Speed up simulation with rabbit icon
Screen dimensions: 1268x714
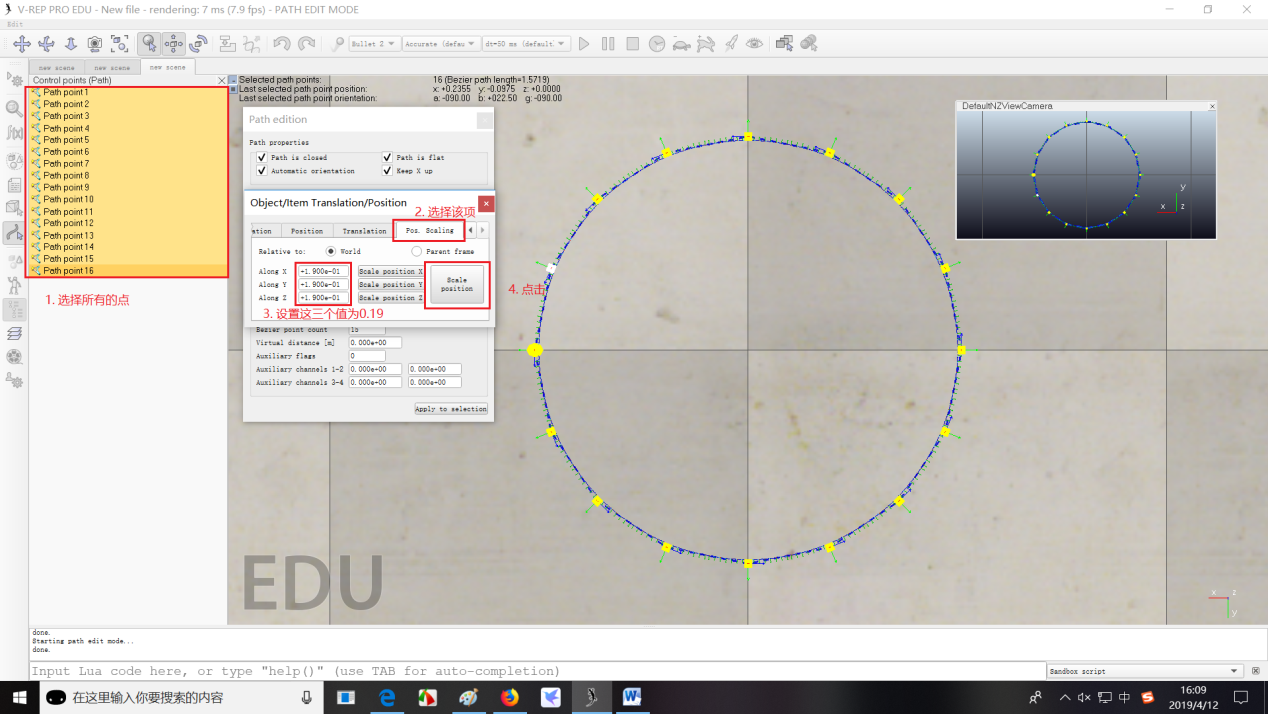point(706,44)
